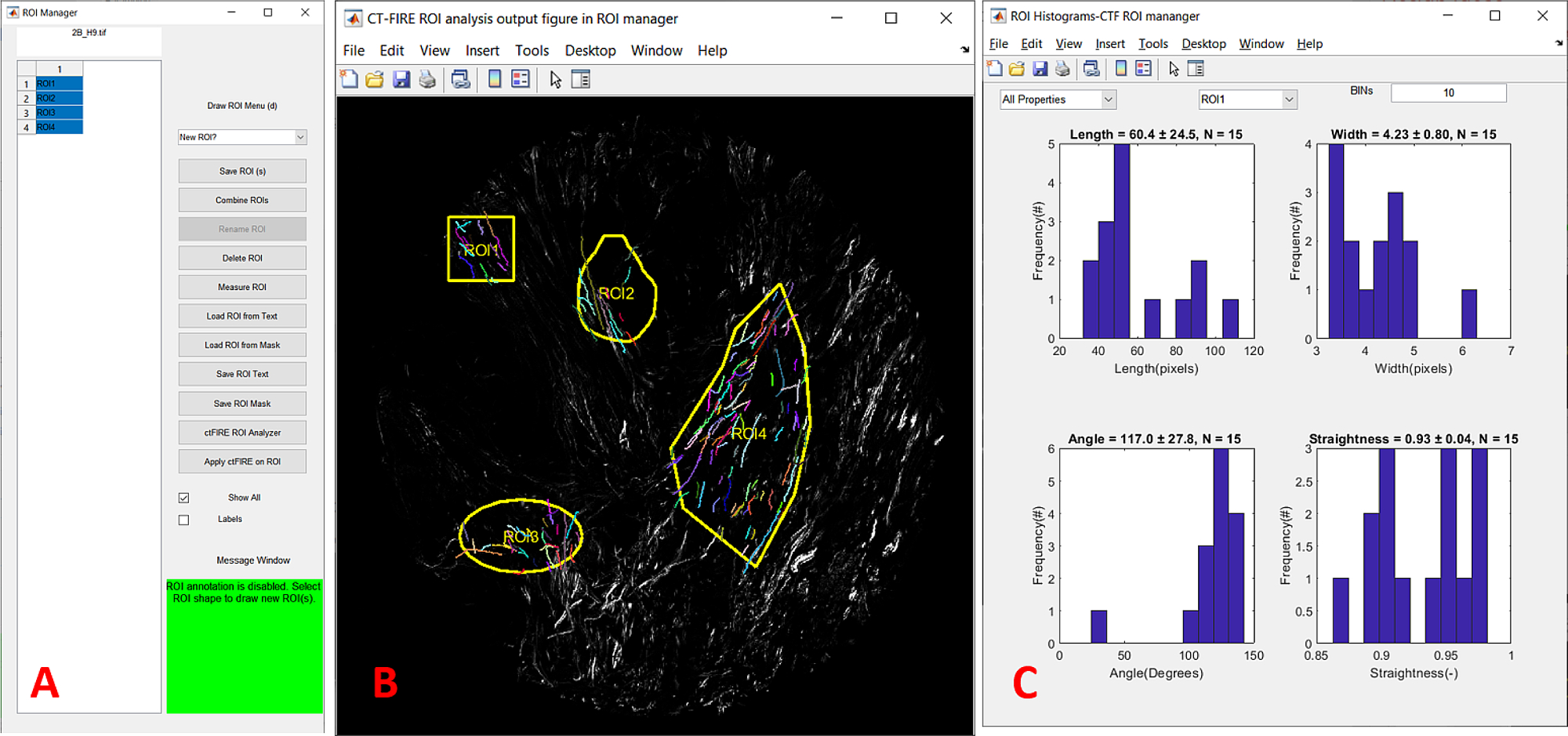Expand the All Properties dropdown
The width and height of the screenshot is (1568, 736).
[1058, 100]
